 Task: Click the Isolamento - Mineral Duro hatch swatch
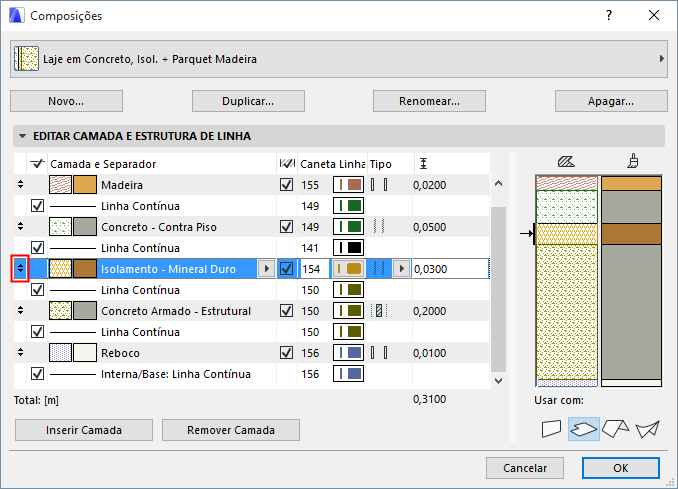pyautogui.click(x=61, y=268)
